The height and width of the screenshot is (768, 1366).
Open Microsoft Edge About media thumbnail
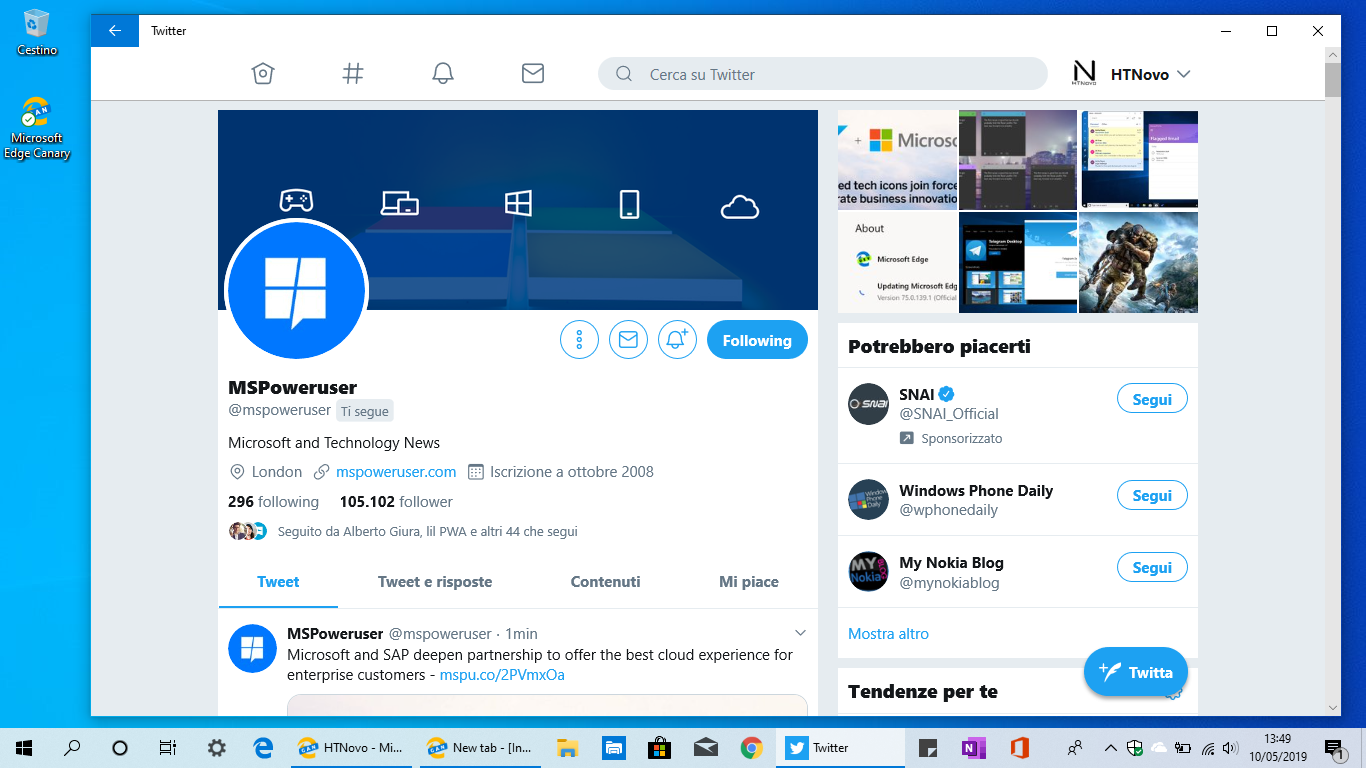[897, 262]
